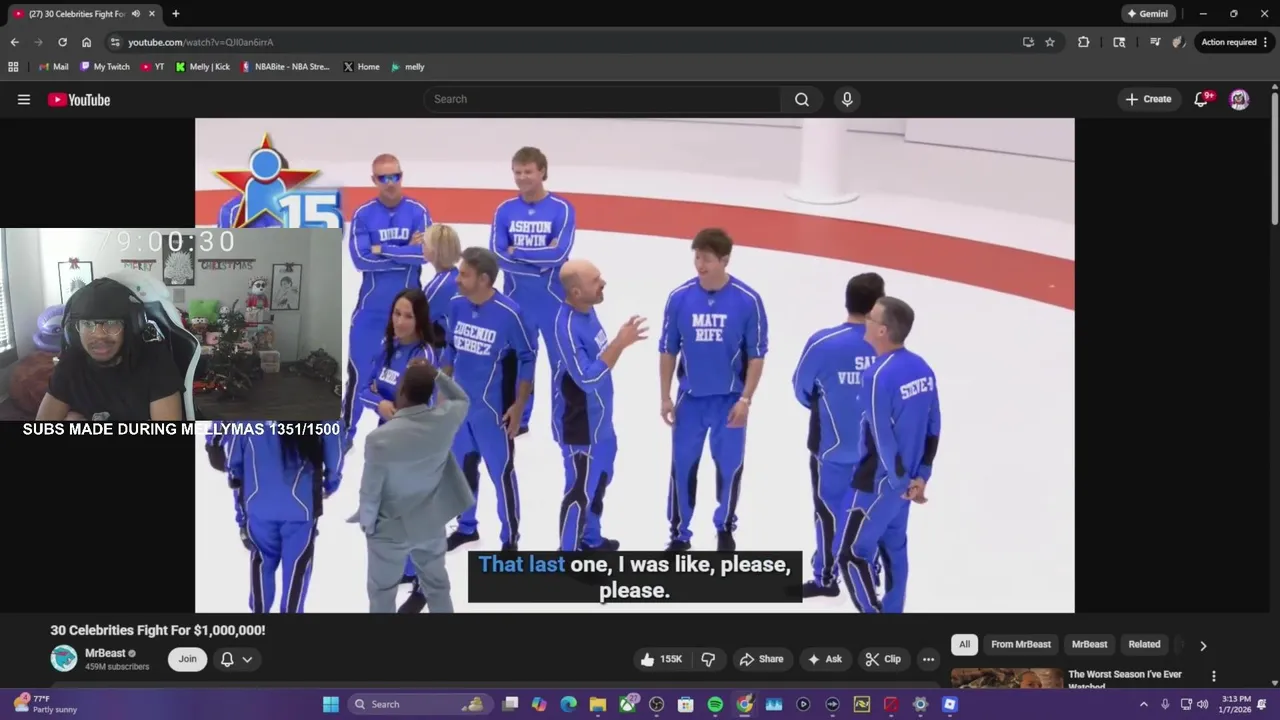Open options for The Worst Season video
This screenshot has height=720, width=1280.
[1214, 676]
